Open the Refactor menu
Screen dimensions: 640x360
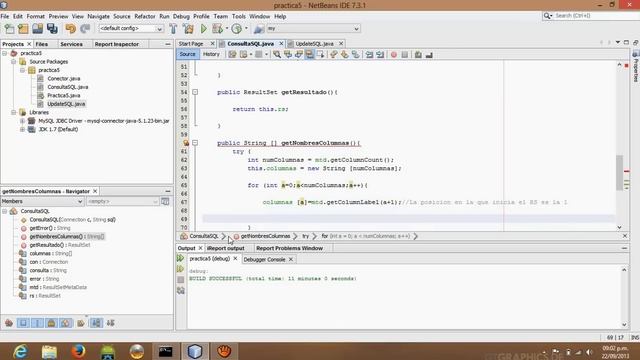tap(144, 16)
